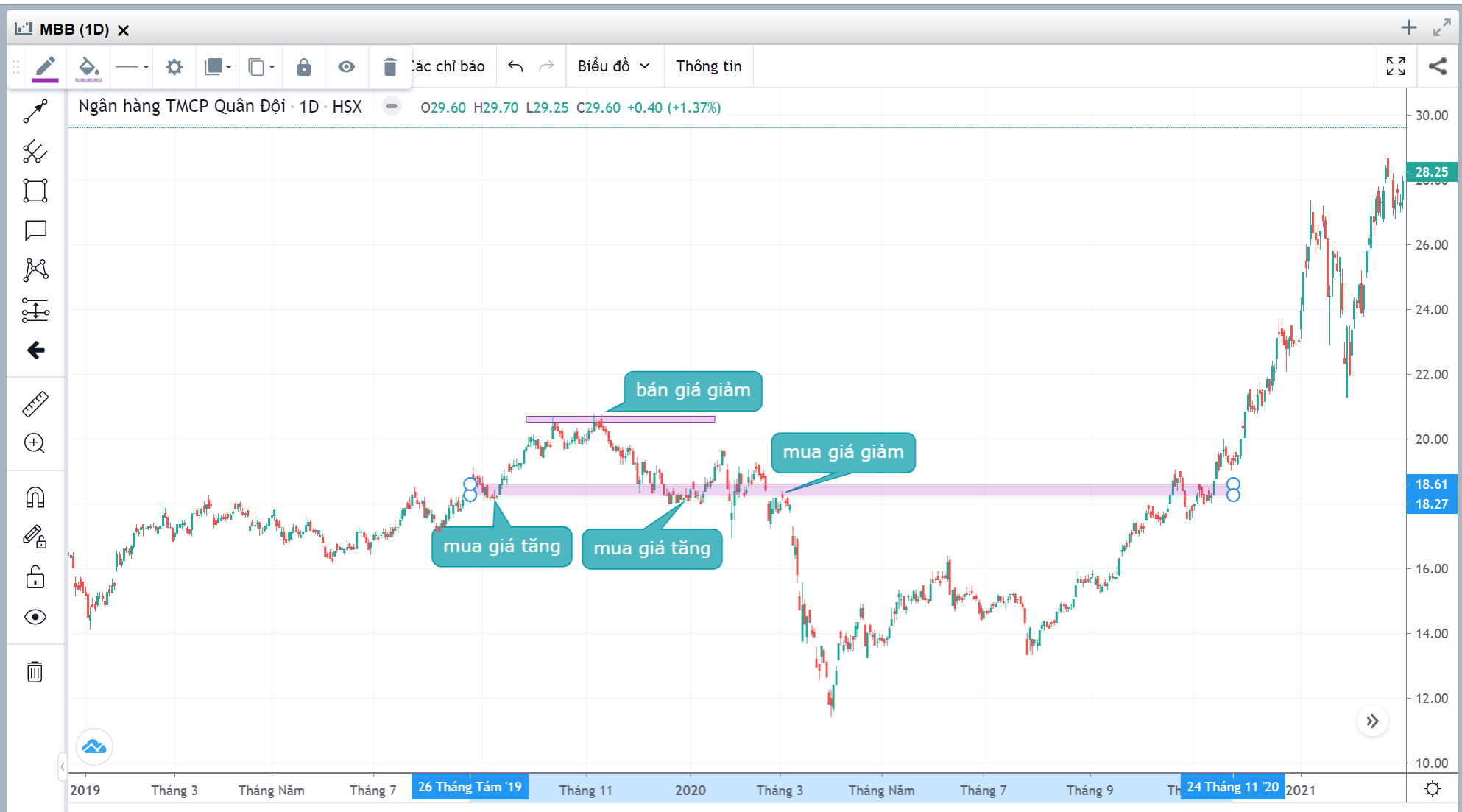The image size is (1462, 812).
Task: Open the fill color bucket swatch
Action: (x=88, y=67)
